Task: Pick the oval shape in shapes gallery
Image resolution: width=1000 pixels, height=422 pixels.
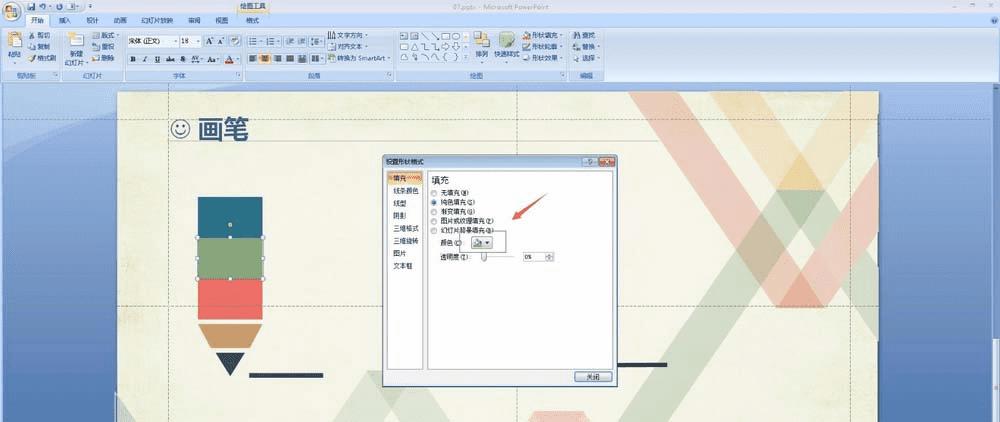Action: click(456, 36)
